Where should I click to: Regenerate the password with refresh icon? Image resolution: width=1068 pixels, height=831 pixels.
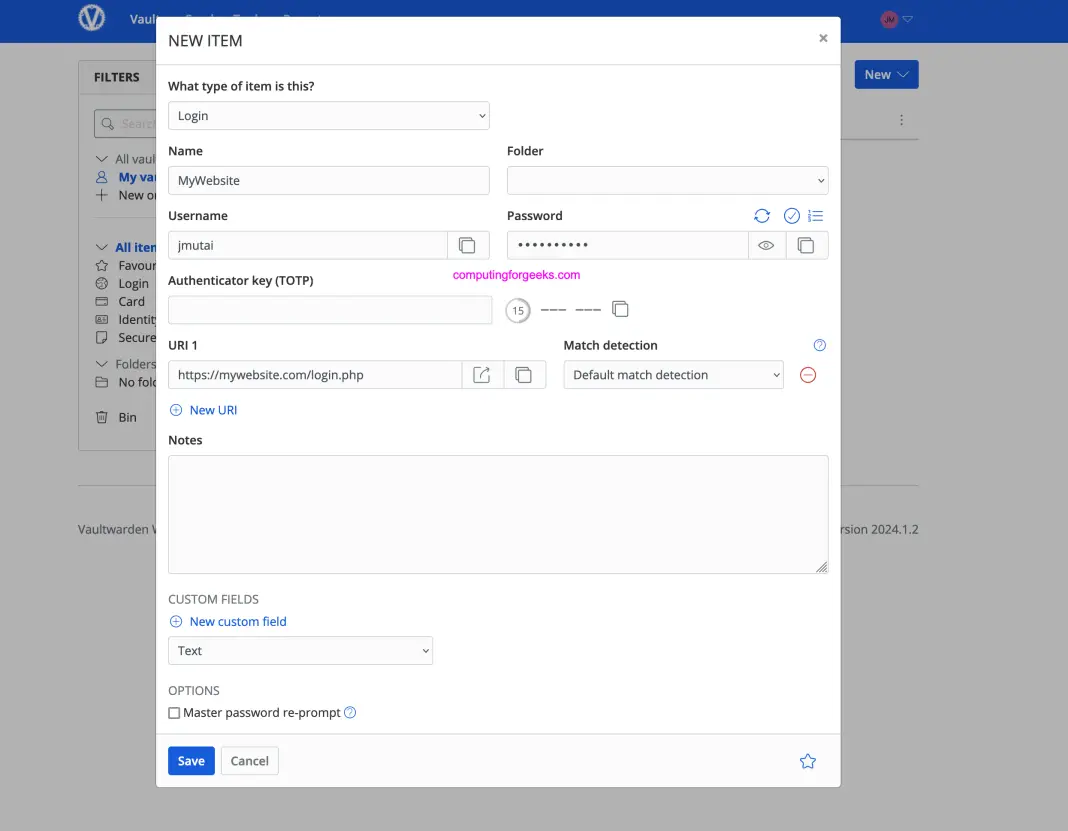click(762, 216)
